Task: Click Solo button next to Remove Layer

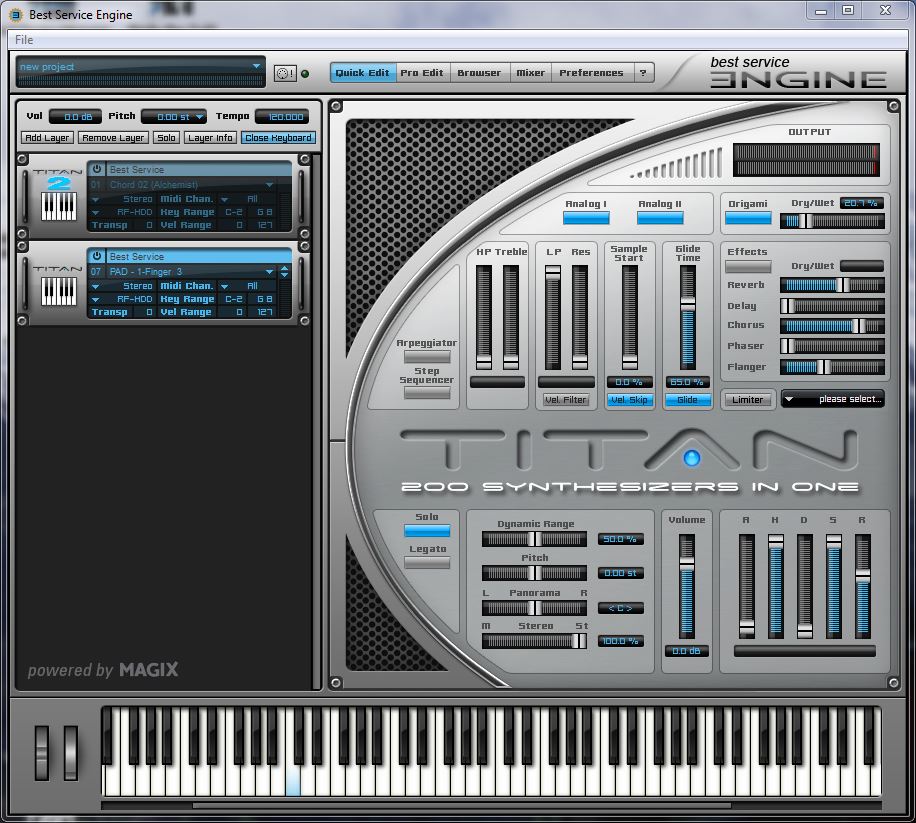Action: [x=166, y=138]
